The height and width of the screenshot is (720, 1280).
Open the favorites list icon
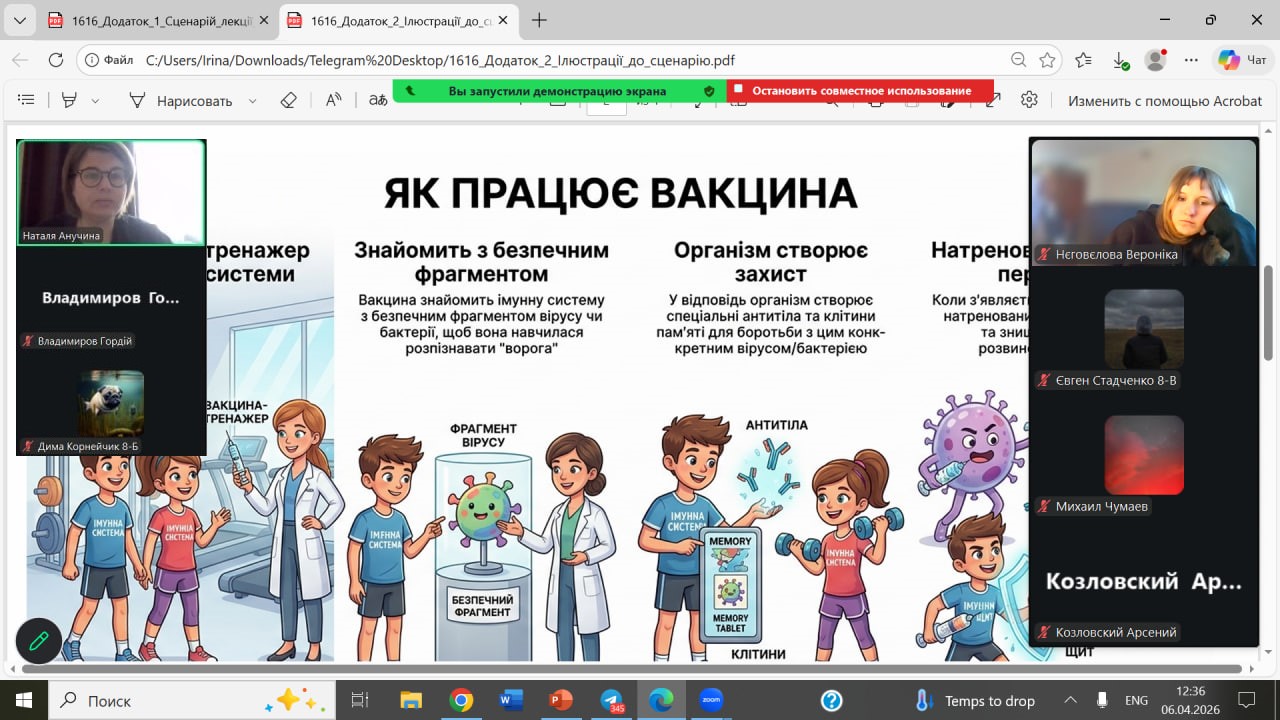pos(1084,60)
